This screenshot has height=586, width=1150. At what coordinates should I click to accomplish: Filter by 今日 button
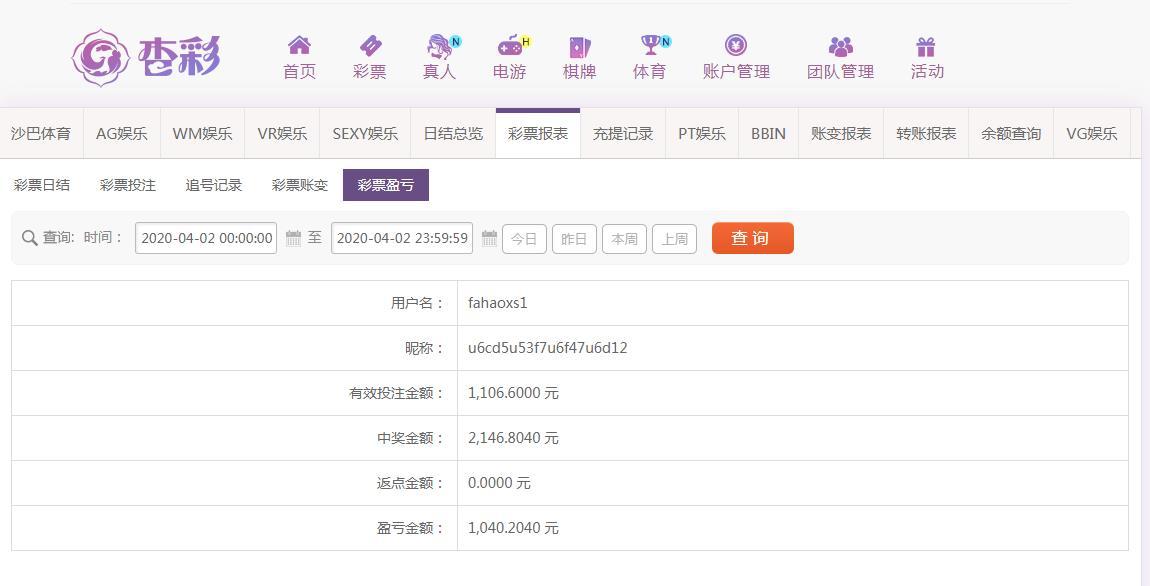click(524, 239)
